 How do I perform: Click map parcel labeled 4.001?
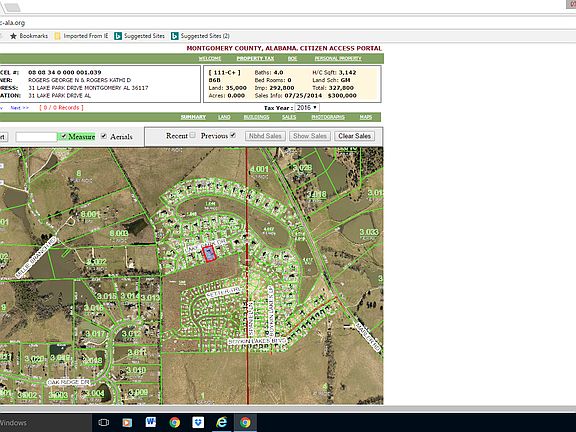(259, 169)
